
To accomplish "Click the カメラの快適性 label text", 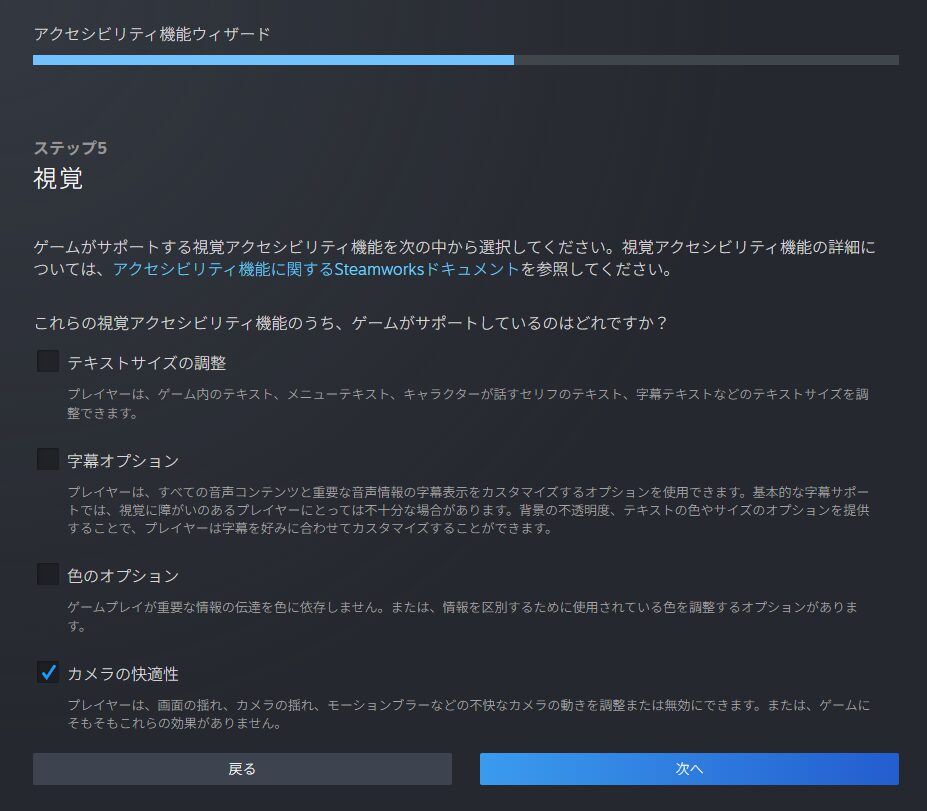I will [x=123, y=673].
